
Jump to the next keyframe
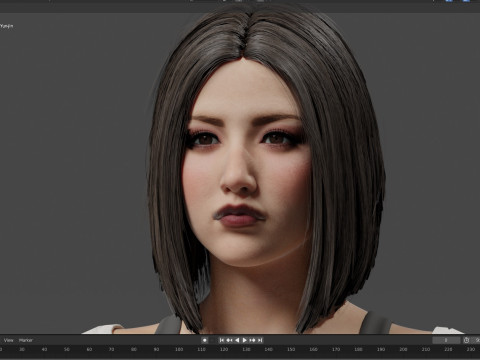tap(252, 340)
